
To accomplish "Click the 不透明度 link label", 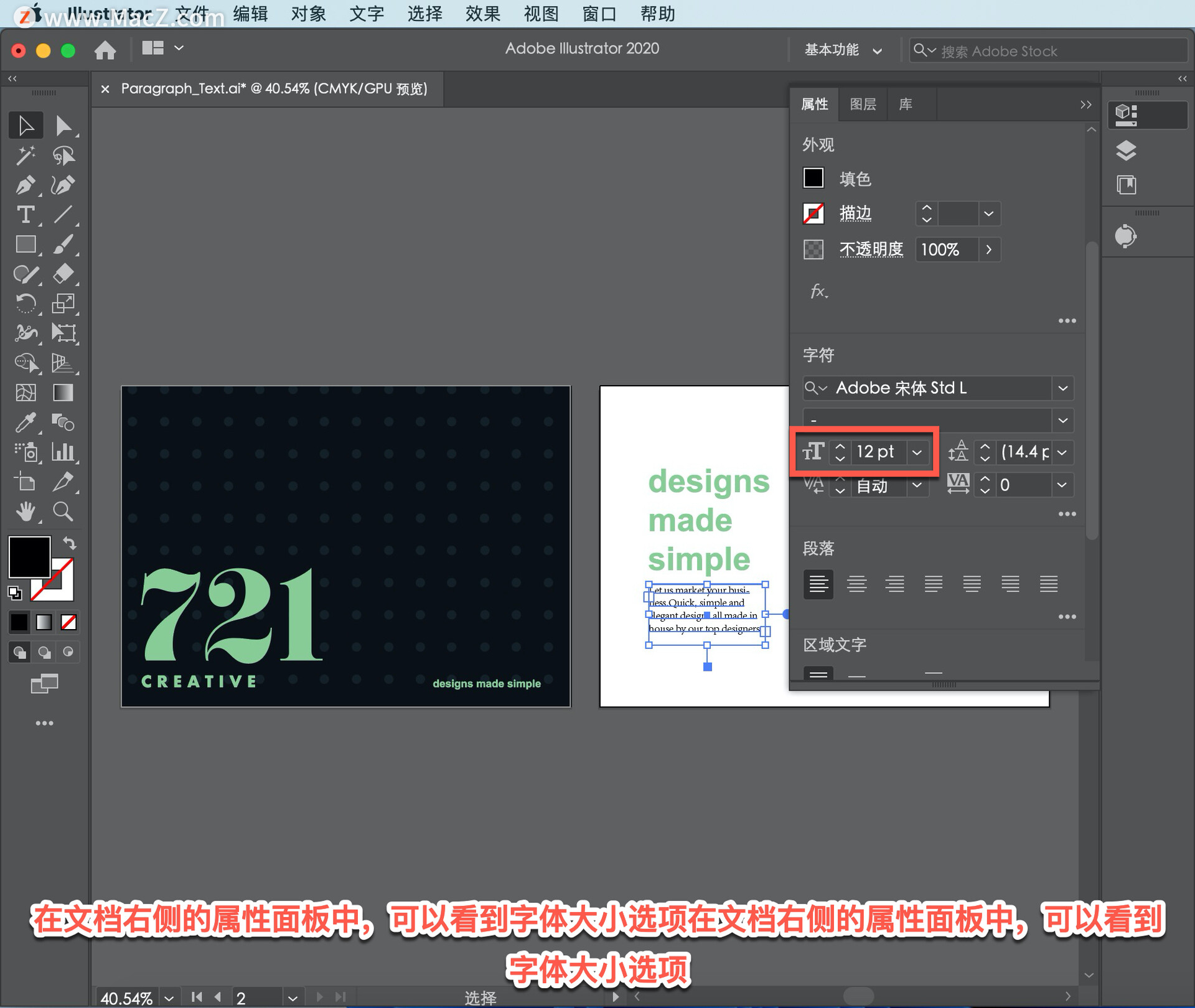I will pyautogui.click(x=871, y=250).
